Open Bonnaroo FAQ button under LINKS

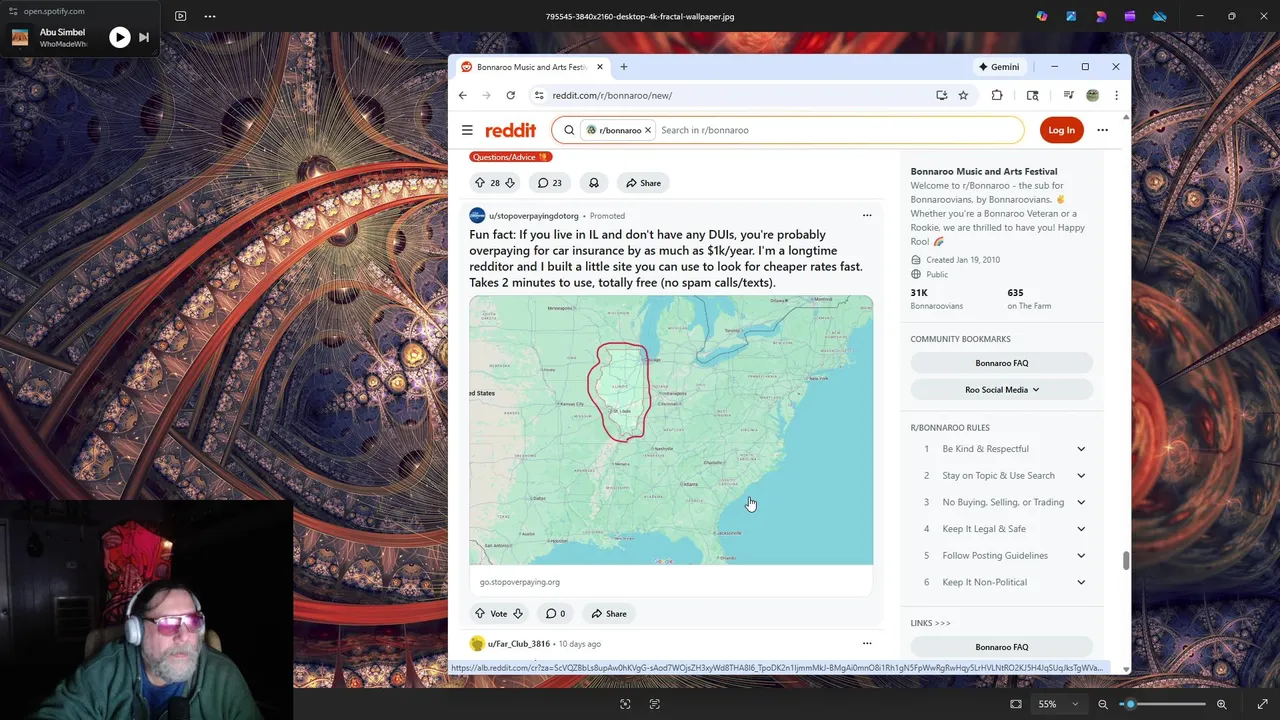pyautogui.click(x=1001, y=647)
